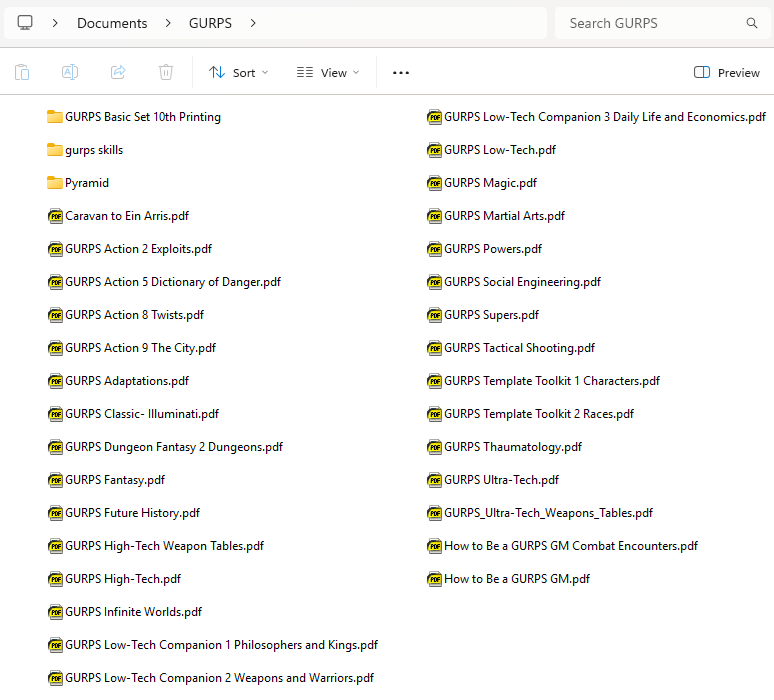Click the Paste clipboard icon in toolbar

pyautogui.click(x=22, y=73)
